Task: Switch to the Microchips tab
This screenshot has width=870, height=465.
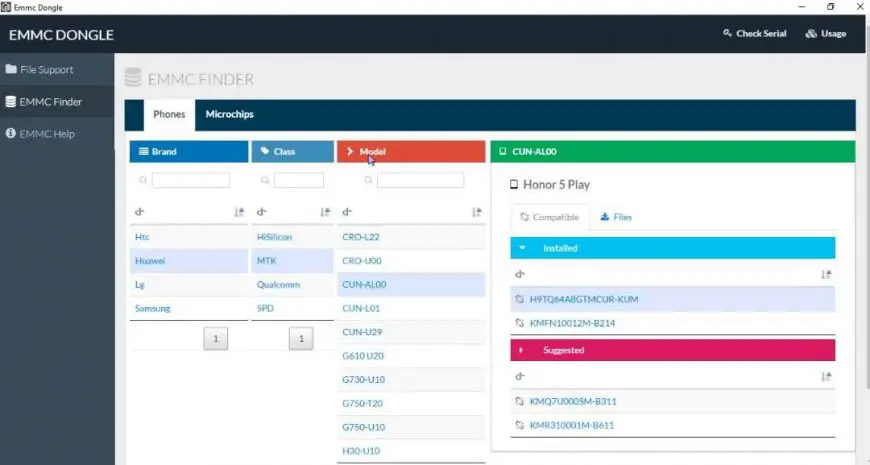Action: (229, 114)
